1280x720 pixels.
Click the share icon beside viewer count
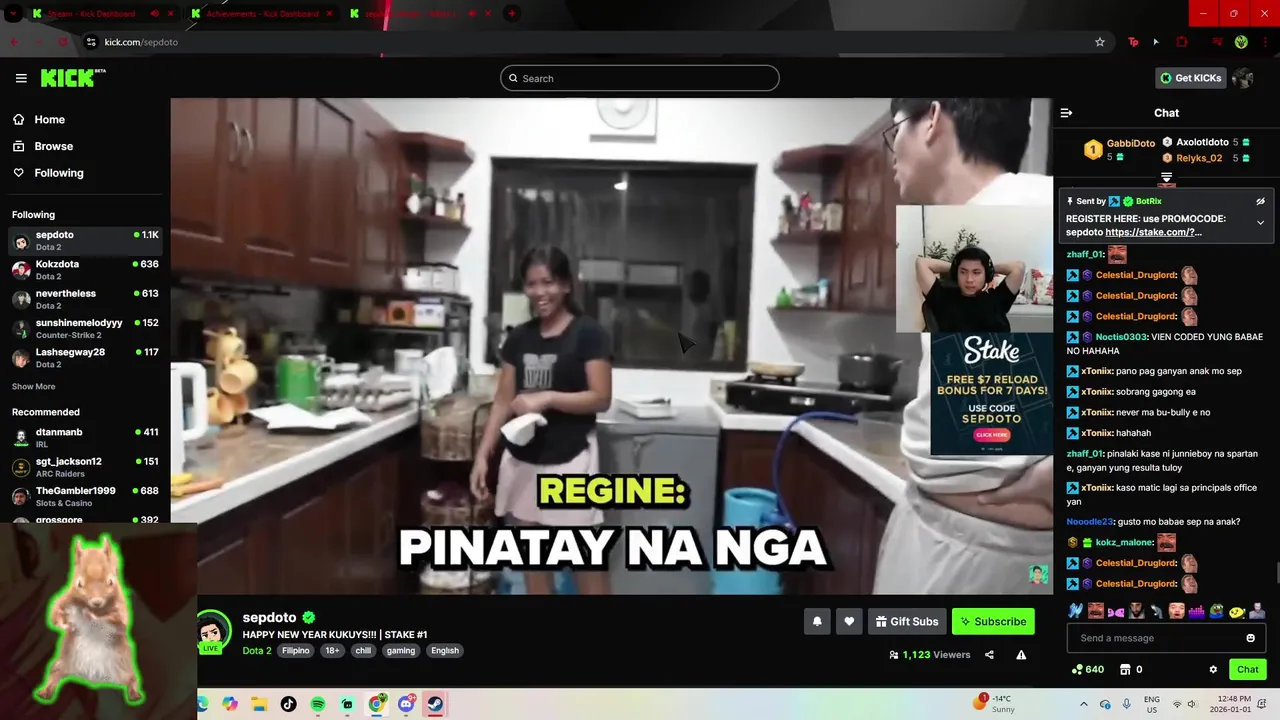click(989, 655)
